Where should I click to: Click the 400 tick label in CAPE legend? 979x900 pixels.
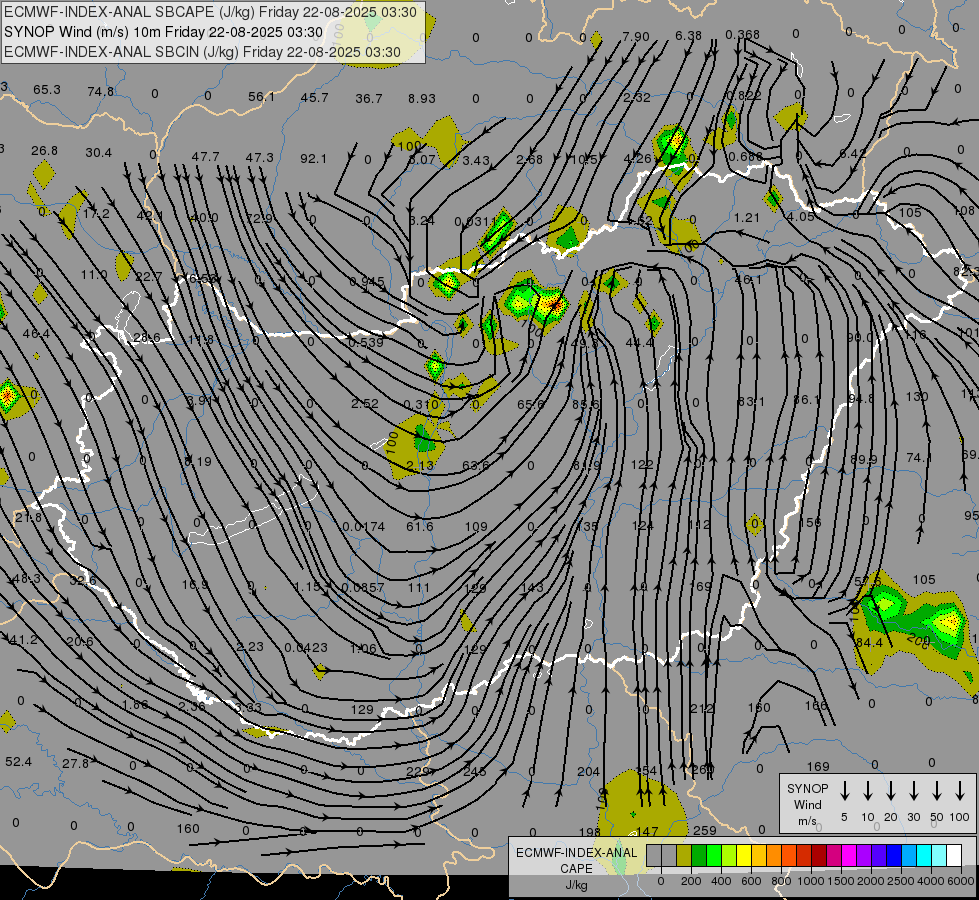(721, 881)
